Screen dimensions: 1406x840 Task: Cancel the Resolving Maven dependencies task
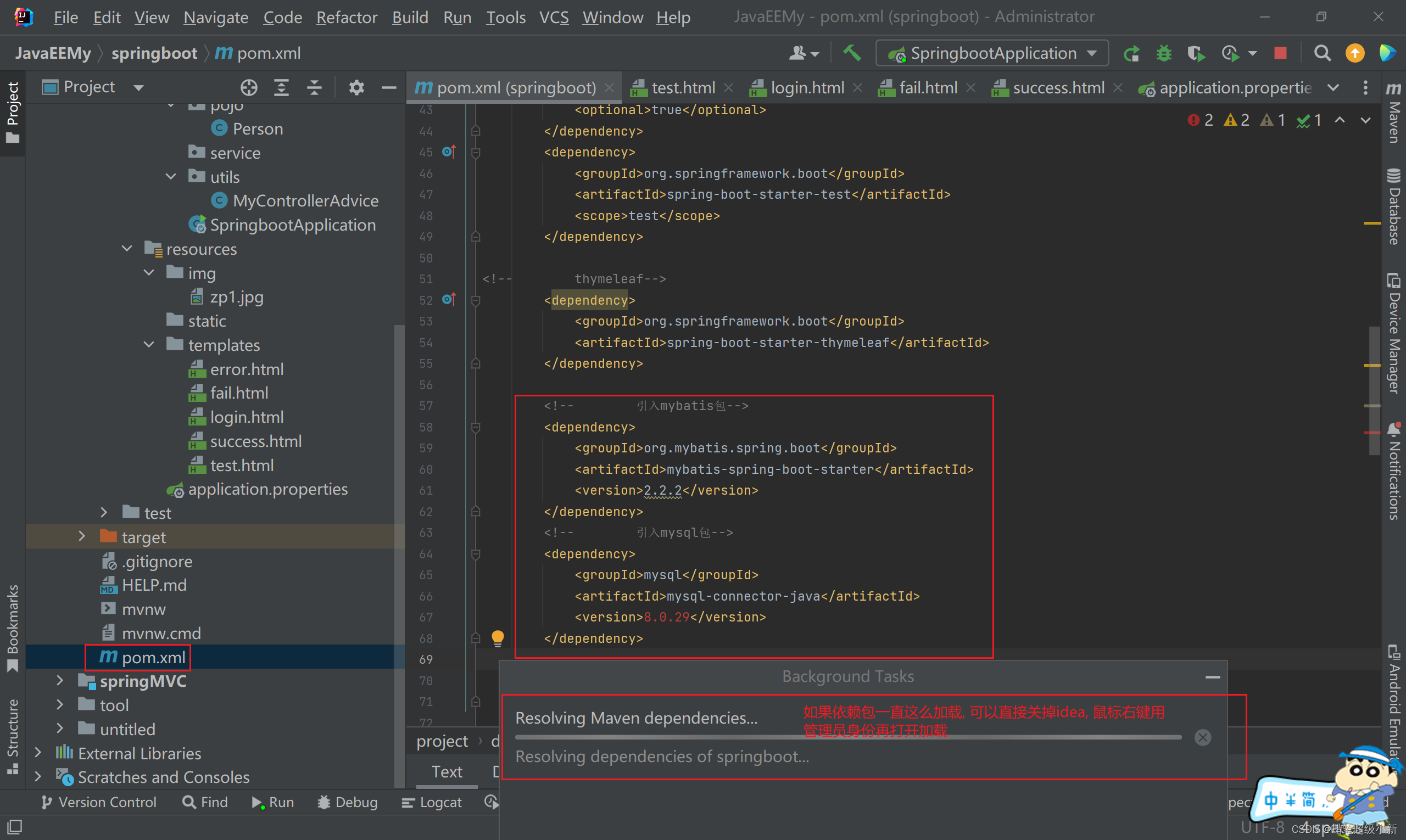(x=1203, y=737)
